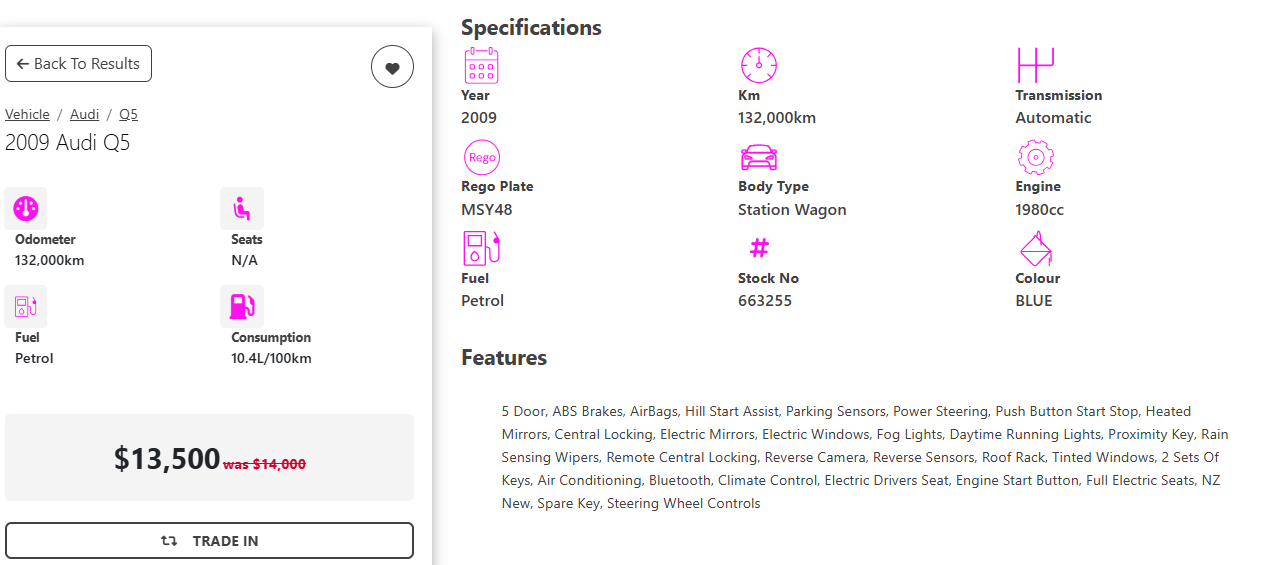This screenshot has width=1265, height=565.
Task: Click the Km speedometer icon
Action: pyautogui.click(x=758, y=66)
